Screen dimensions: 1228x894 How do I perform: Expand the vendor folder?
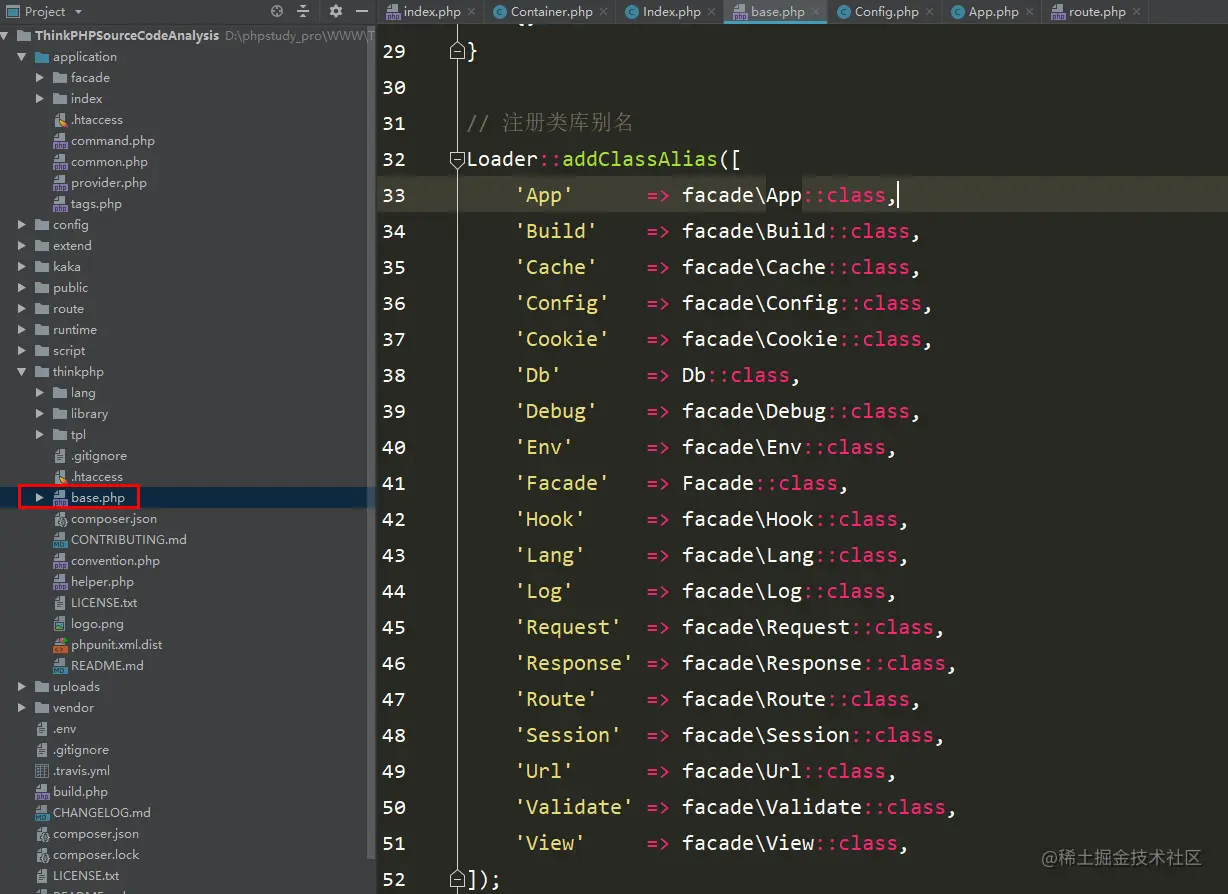[x=22, y=708]
